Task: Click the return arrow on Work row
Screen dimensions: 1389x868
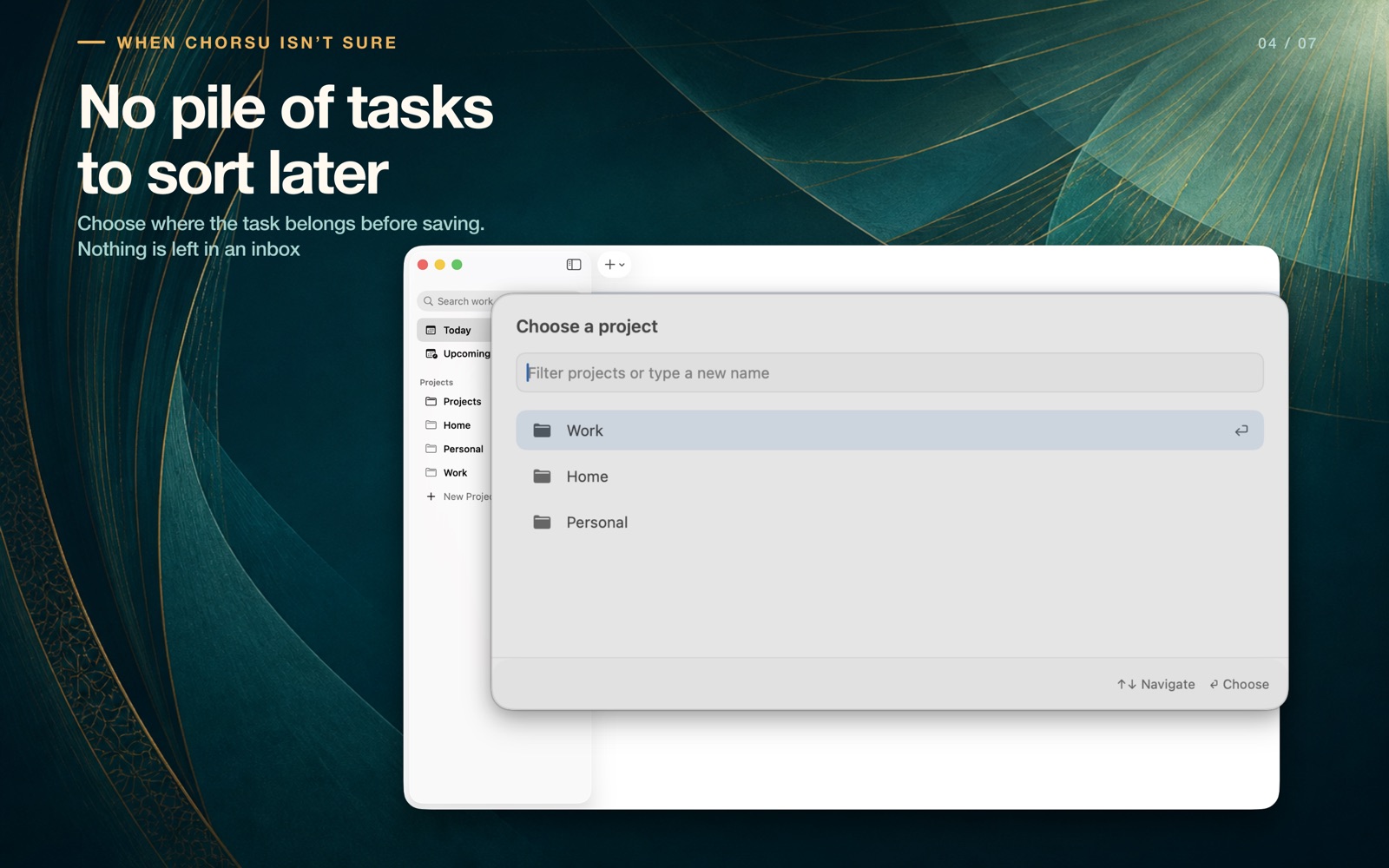Action: [1241, 431]
